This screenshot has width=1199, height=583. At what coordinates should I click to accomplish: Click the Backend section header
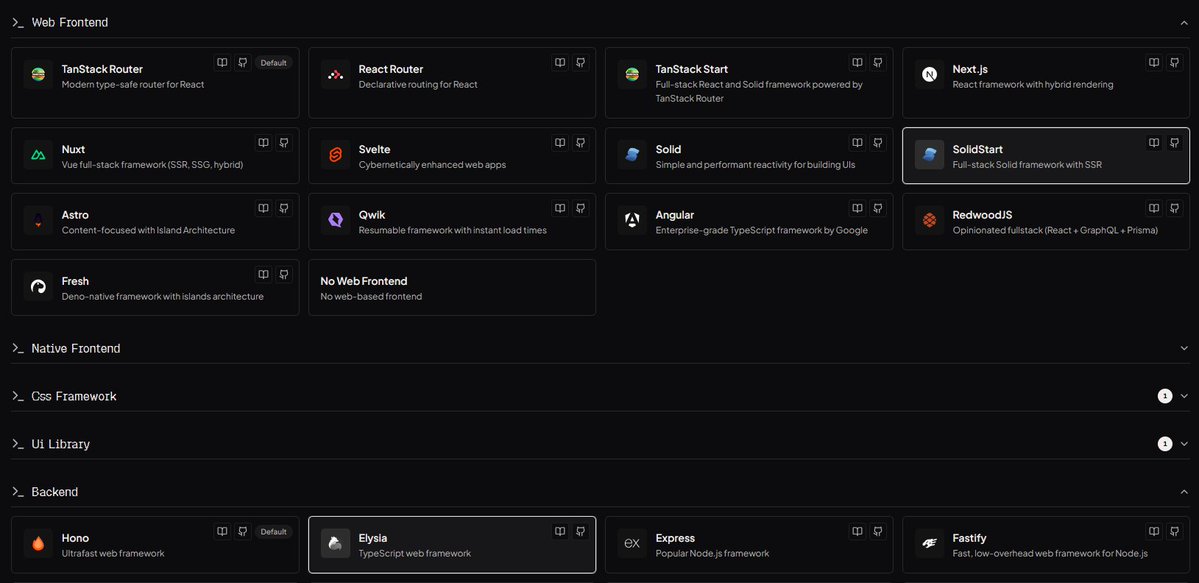[600, 491]
